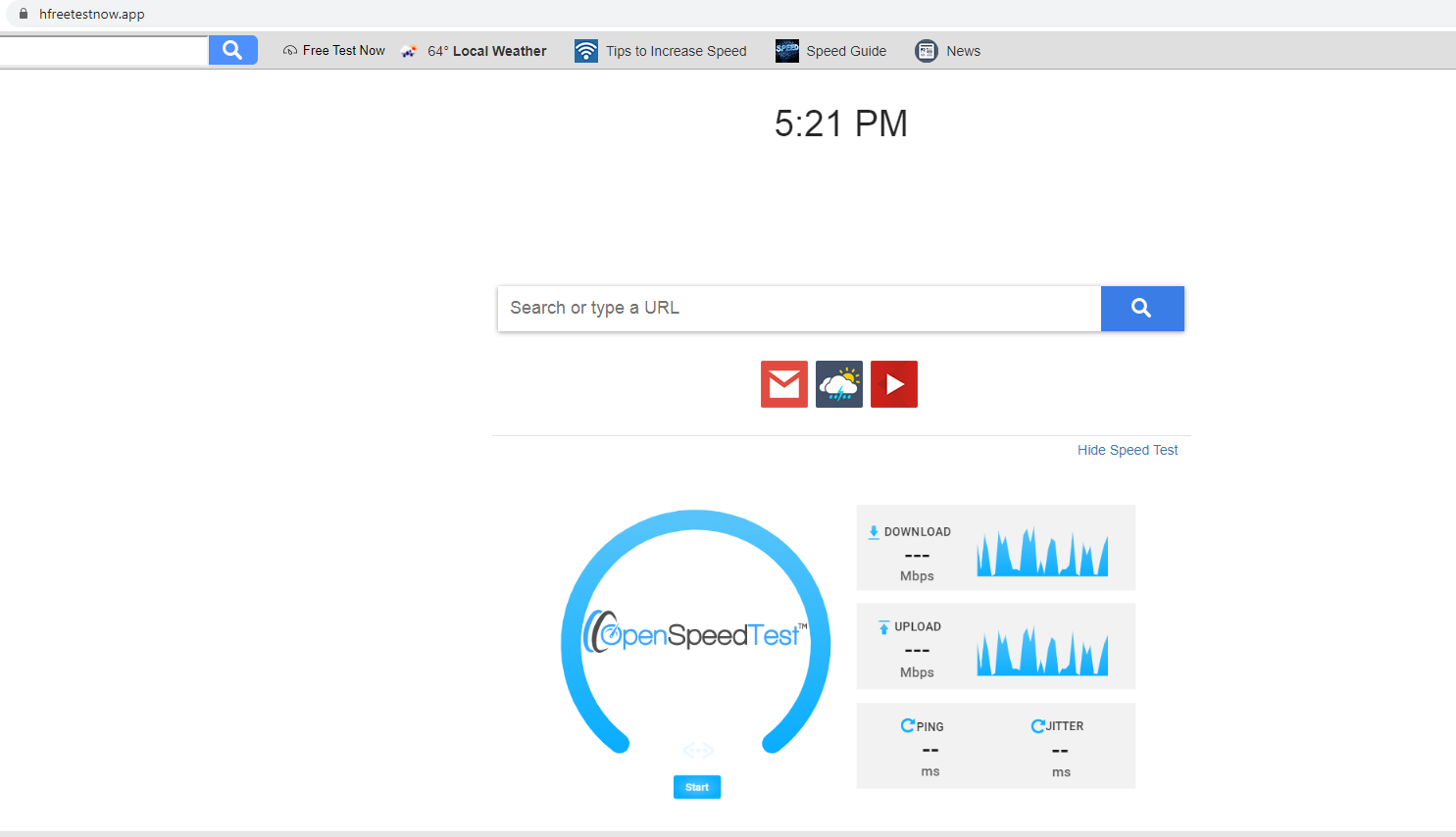Click the jitter refresh icon
Viewport: 1456px width, 837px height.
[1037, 726]
